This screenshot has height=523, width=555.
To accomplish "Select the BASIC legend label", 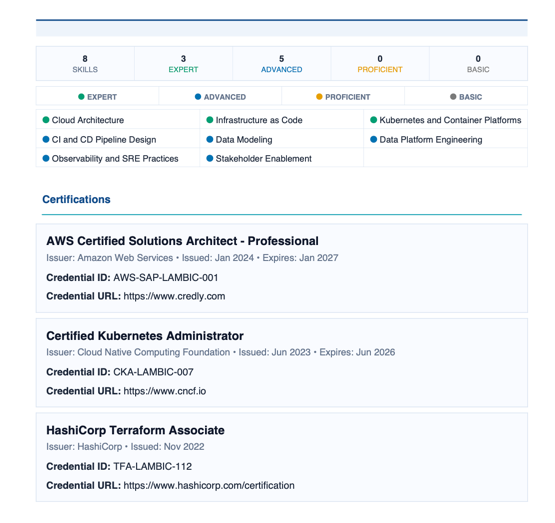I will point(470,97).
